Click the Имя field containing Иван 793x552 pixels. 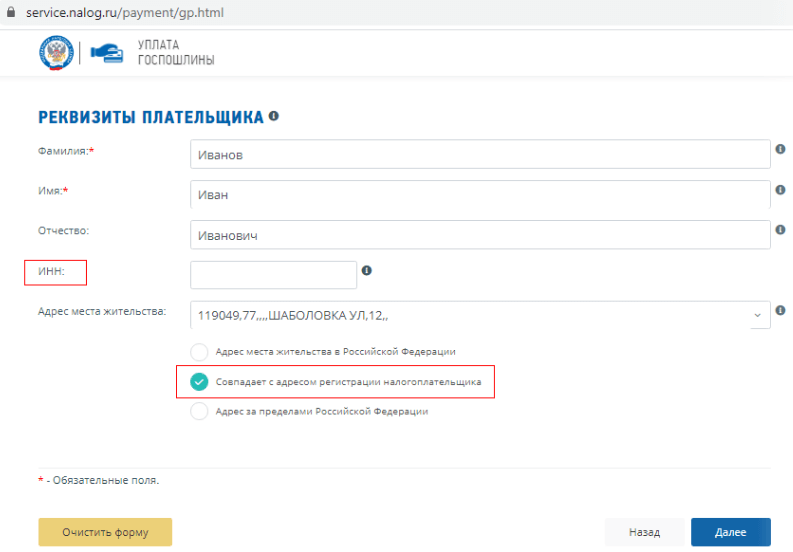tap(479, 195)
